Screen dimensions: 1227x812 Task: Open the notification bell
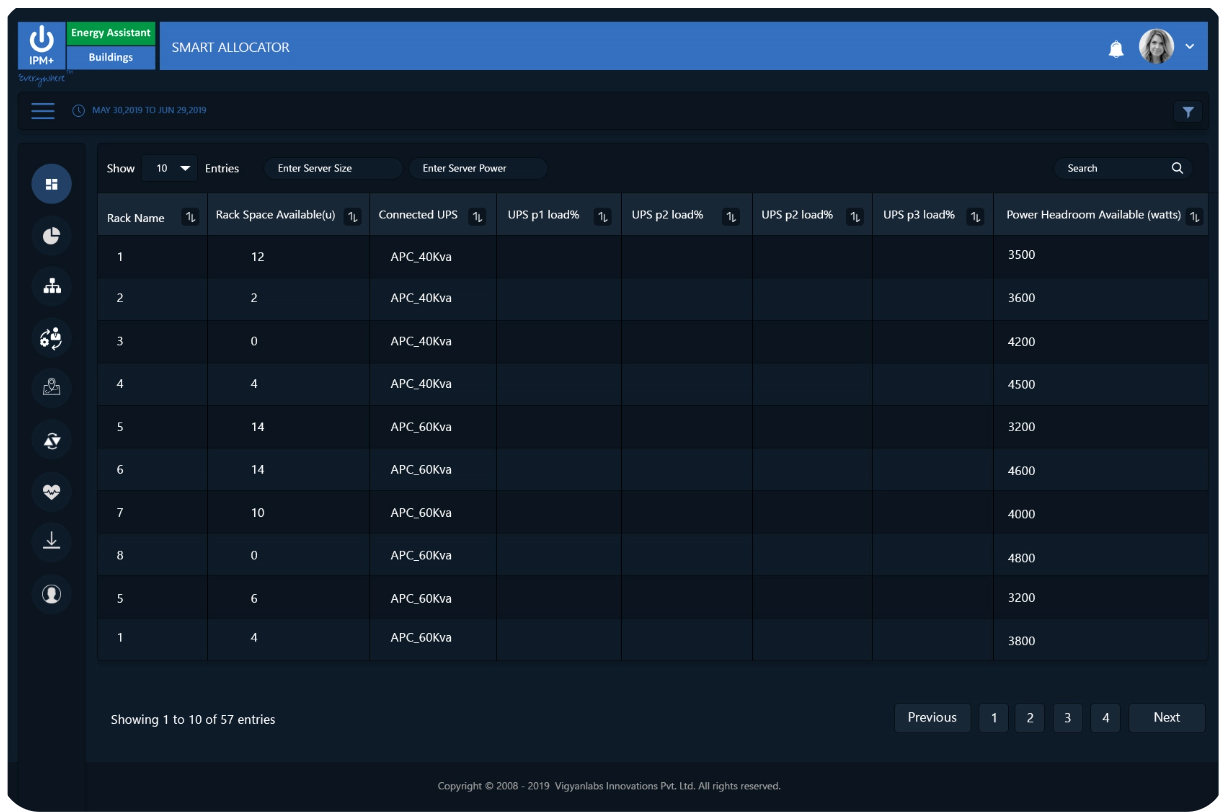click(x=1116, y=48)
